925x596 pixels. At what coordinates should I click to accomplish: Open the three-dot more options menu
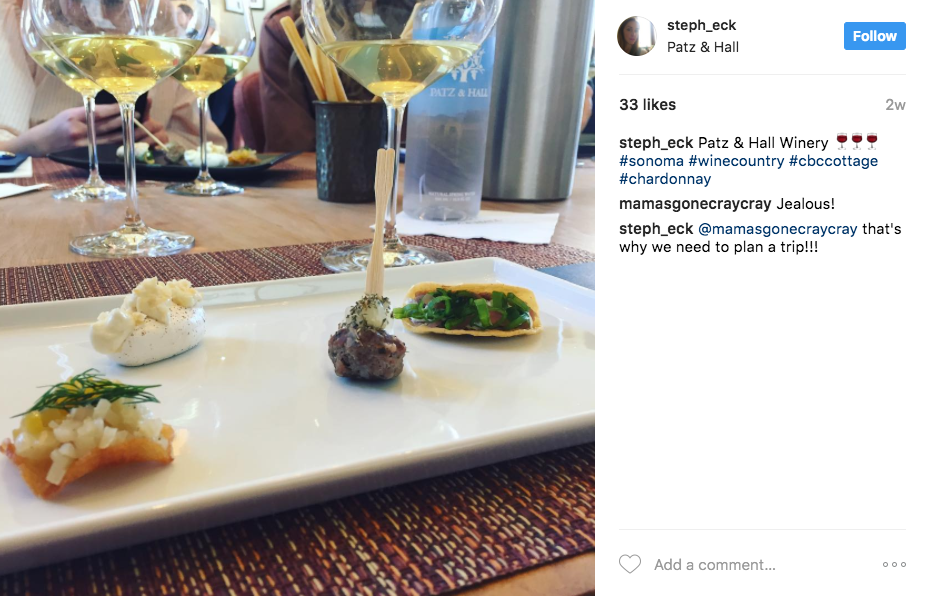tap(894, 565)
